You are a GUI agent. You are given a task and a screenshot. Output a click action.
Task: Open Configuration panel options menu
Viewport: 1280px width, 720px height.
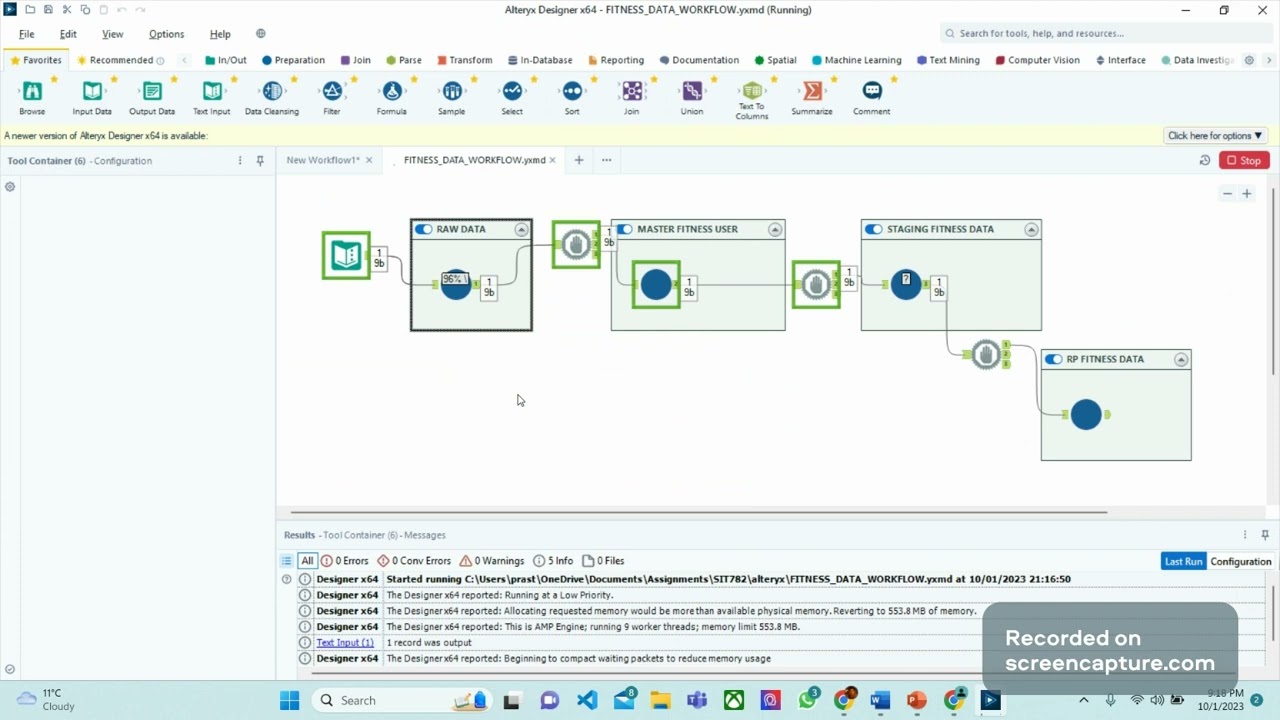click(240, 160)
